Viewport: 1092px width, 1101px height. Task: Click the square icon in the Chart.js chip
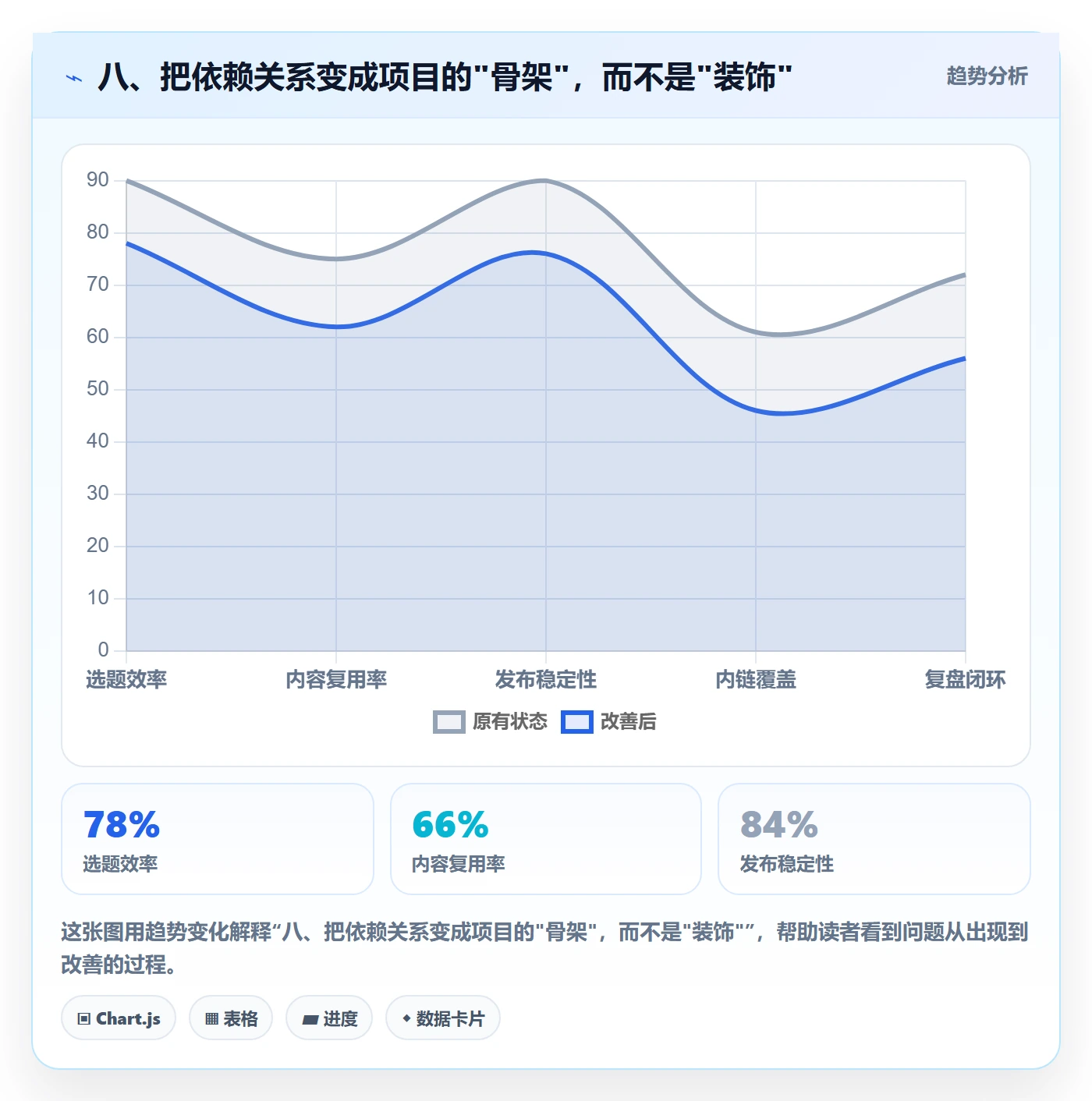point(84,1019)
